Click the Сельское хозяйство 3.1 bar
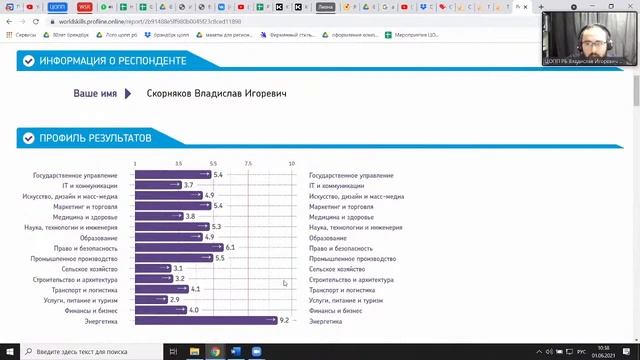Image resolution: width=640 pixels, height=360 pixels. (x=153, y=268)
